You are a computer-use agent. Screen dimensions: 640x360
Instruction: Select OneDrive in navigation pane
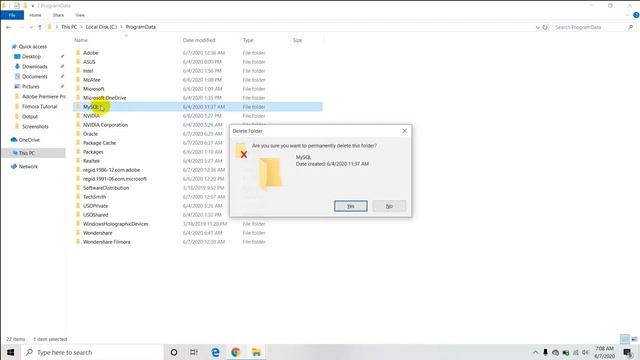click(x=29, y=140)
